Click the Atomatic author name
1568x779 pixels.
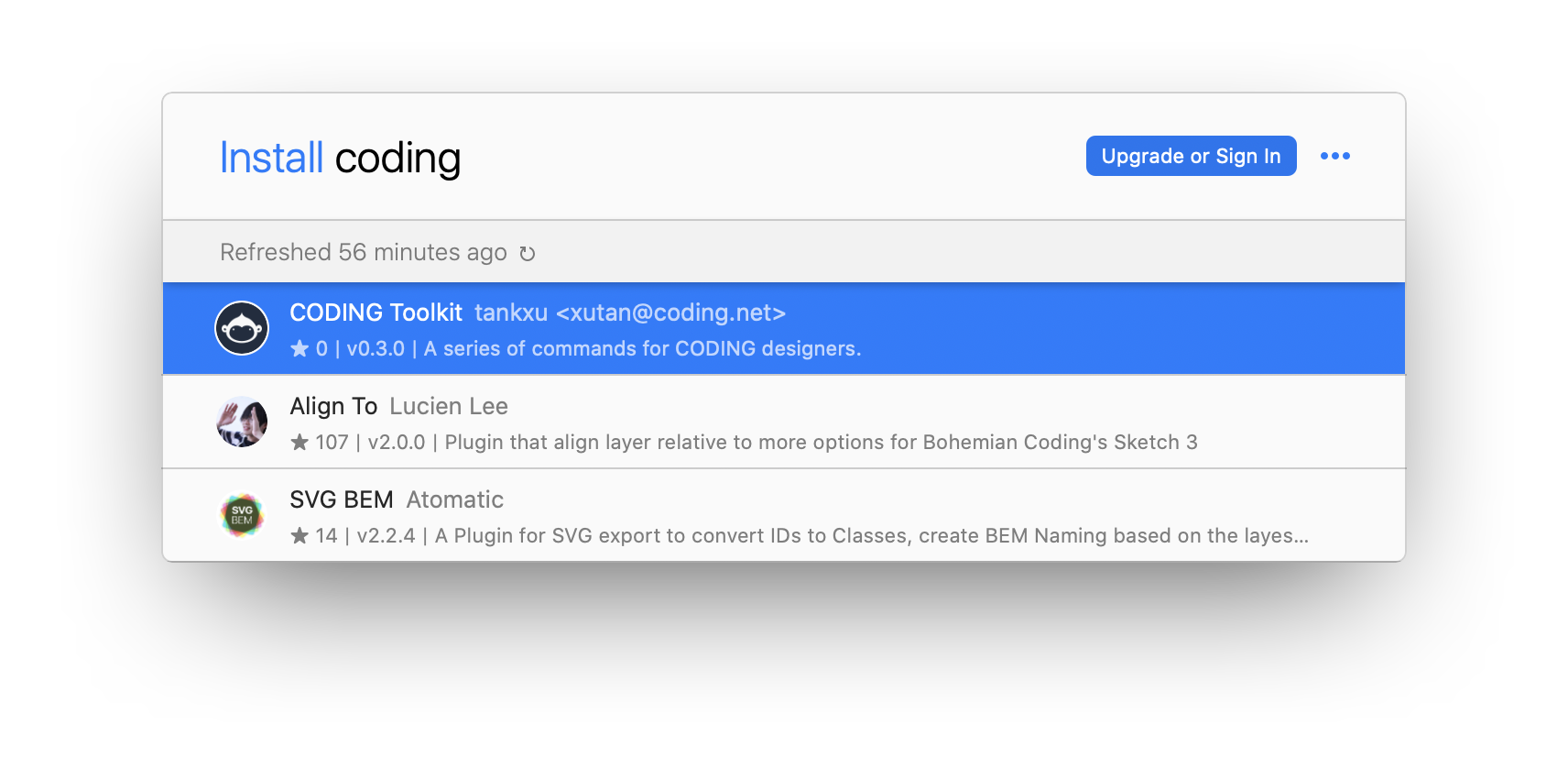(454, 499)
